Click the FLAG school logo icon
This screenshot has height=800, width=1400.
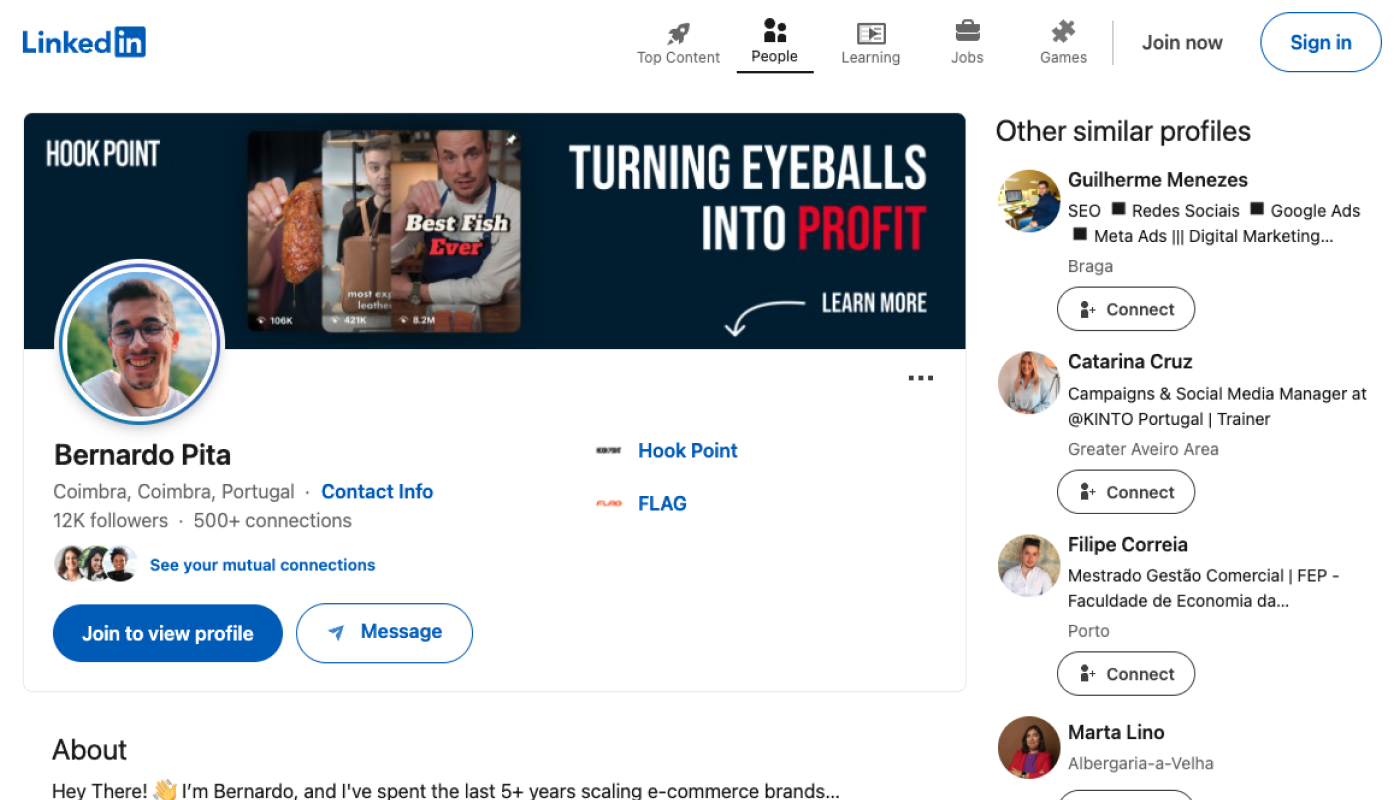coord(608,504)
